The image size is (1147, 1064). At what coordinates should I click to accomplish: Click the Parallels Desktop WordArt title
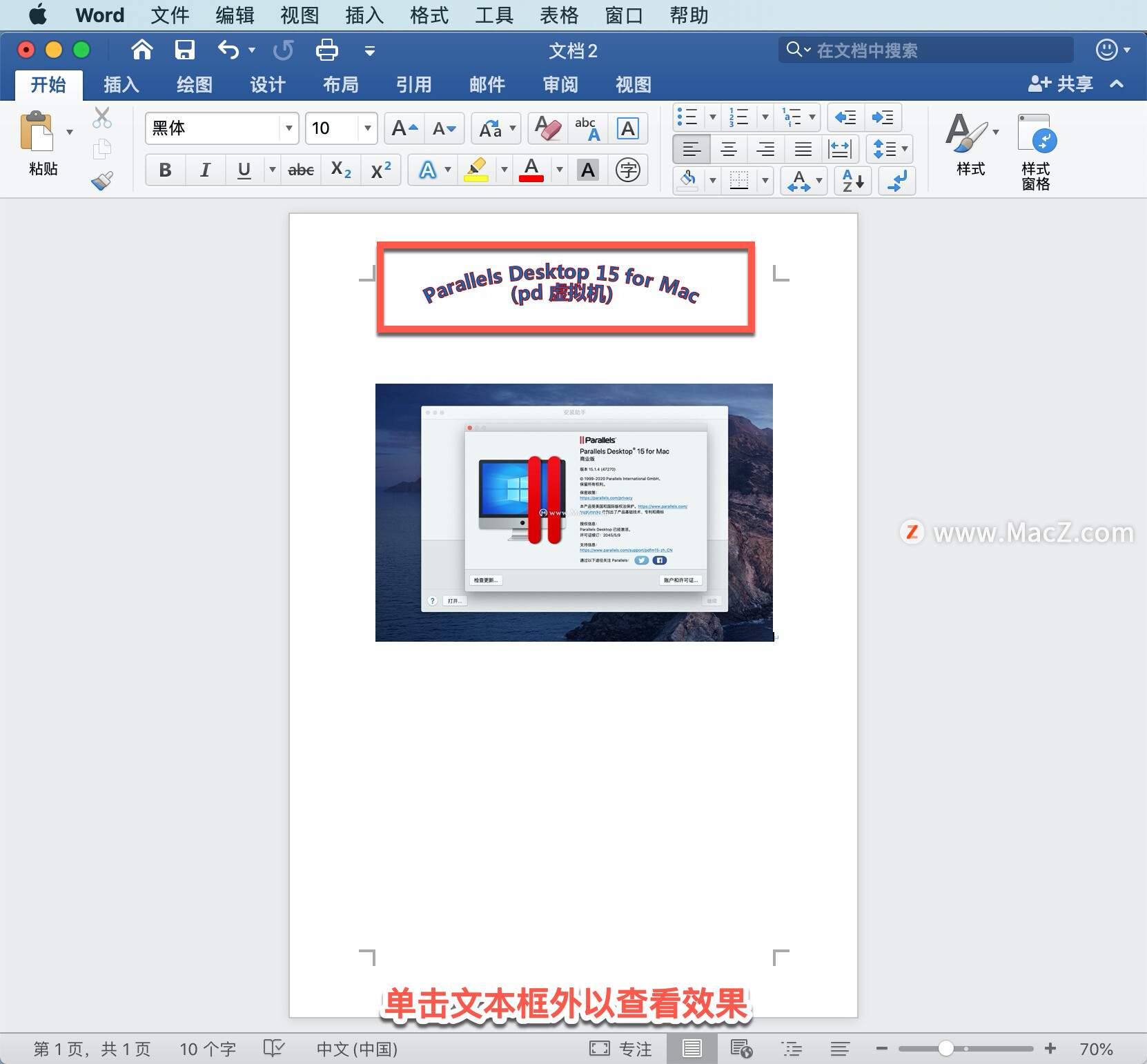pos(561,284)
